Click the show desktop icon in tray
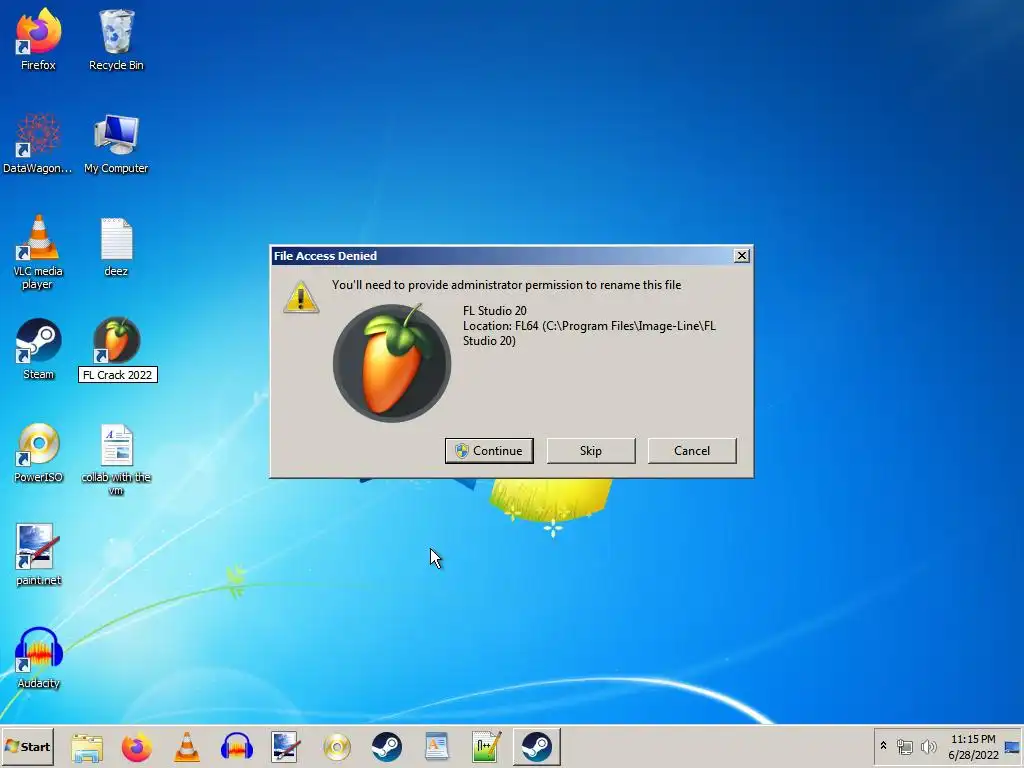 point(1012,747)
